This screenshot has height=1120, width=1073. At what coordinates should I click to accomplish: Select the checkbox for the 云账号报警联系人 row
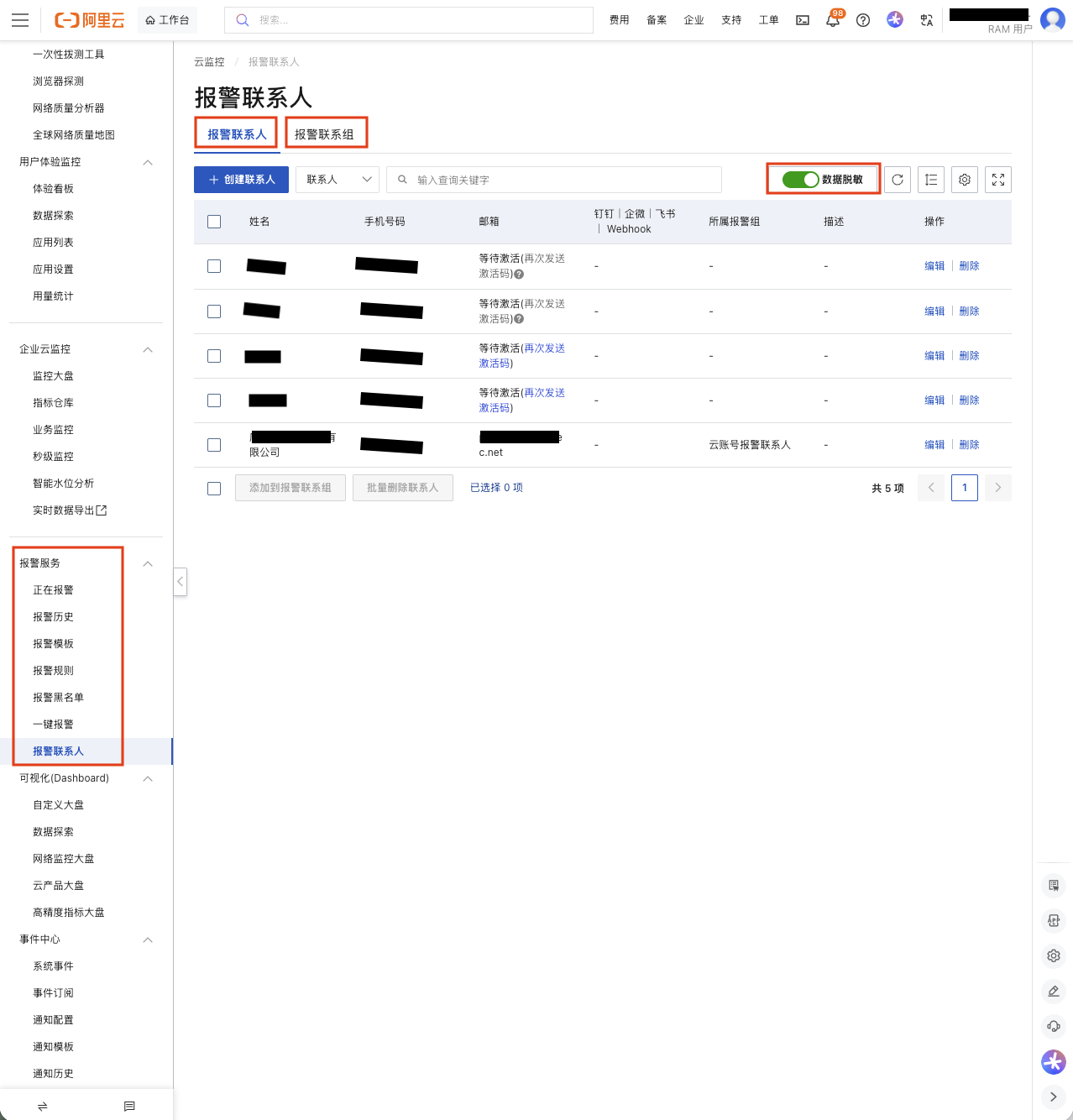(x=214, y=445)
